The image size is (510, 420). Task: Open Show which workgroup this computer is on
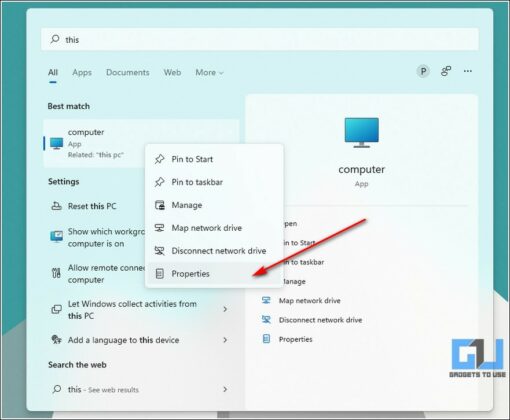pyautogui.click(x=97, y=237)
